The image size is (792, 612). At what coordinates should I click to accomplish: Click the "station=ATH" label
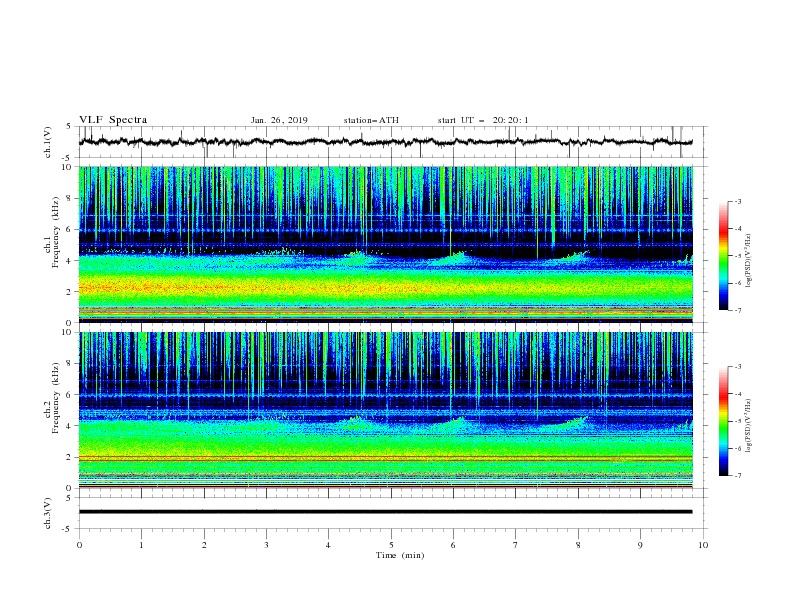371,120
